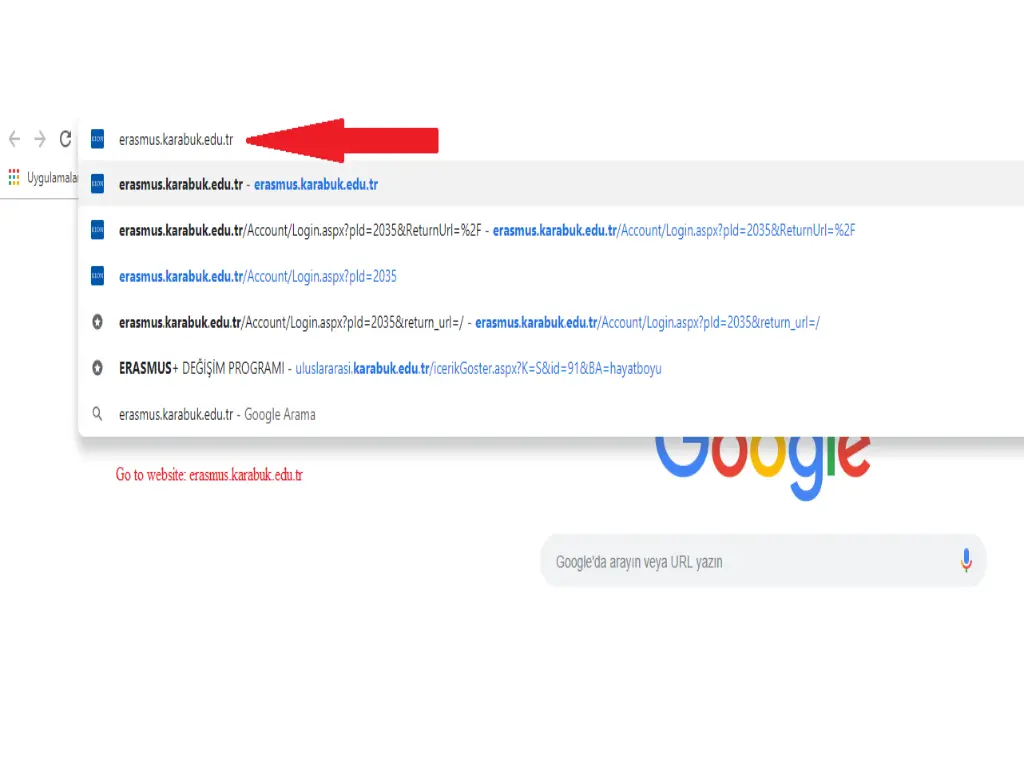Click the site favicon in the address bar

tap(97, 139)
